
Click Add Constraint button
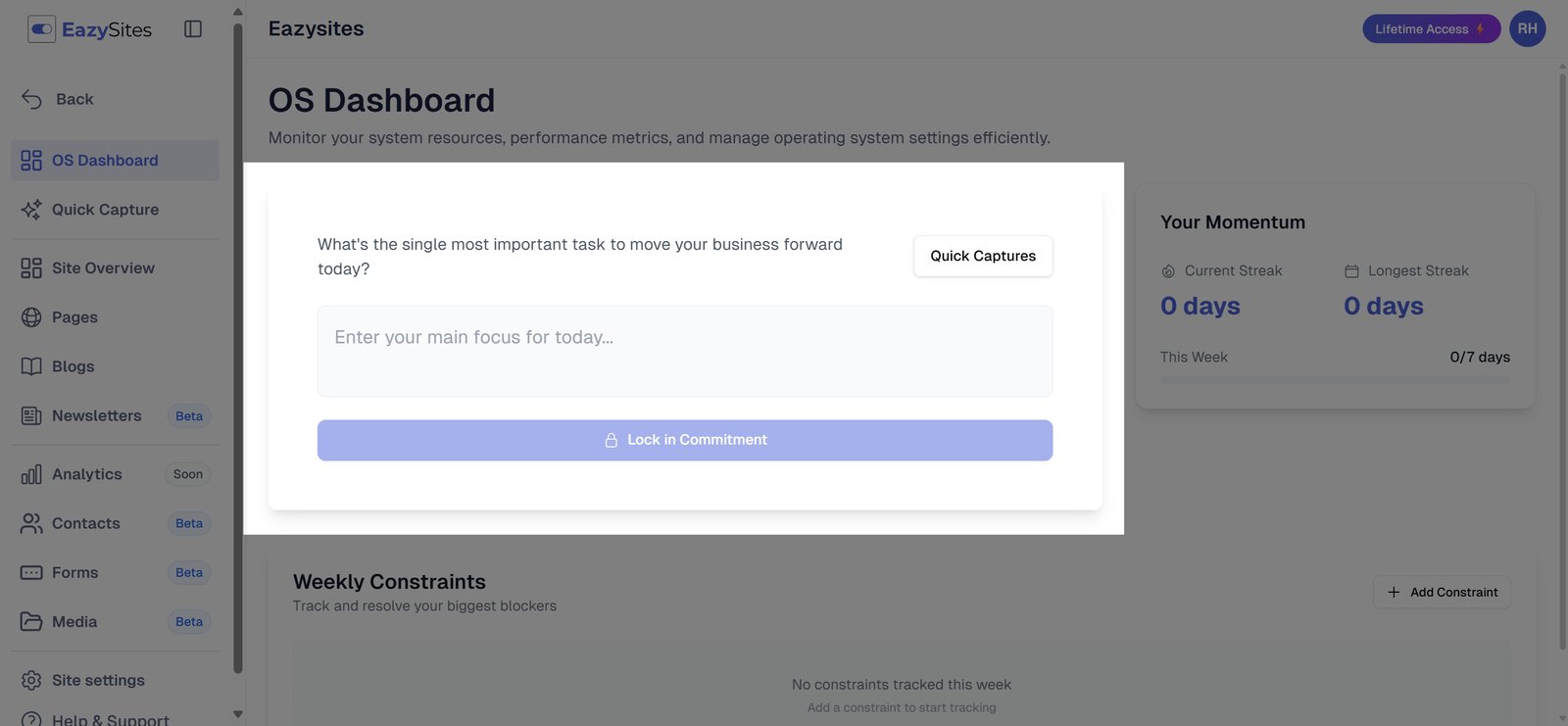click(1442, 593)
